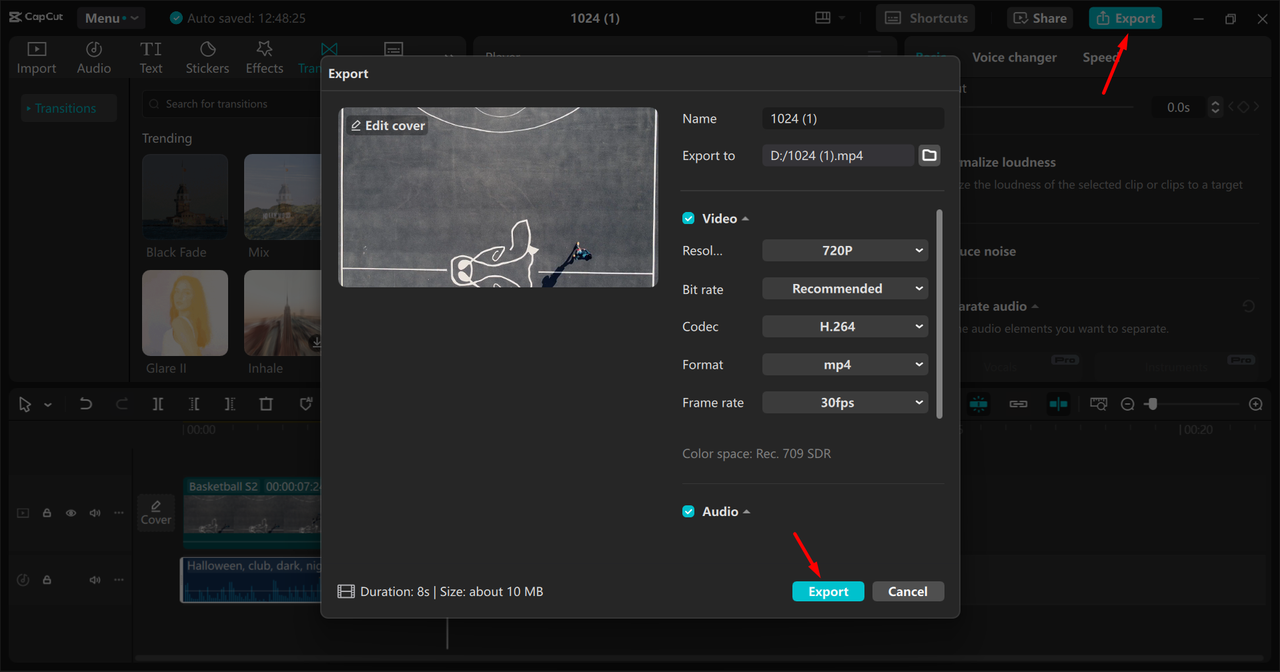
Task: Select the Glare II transition thumbnail
Action: (x=185, y=313)
